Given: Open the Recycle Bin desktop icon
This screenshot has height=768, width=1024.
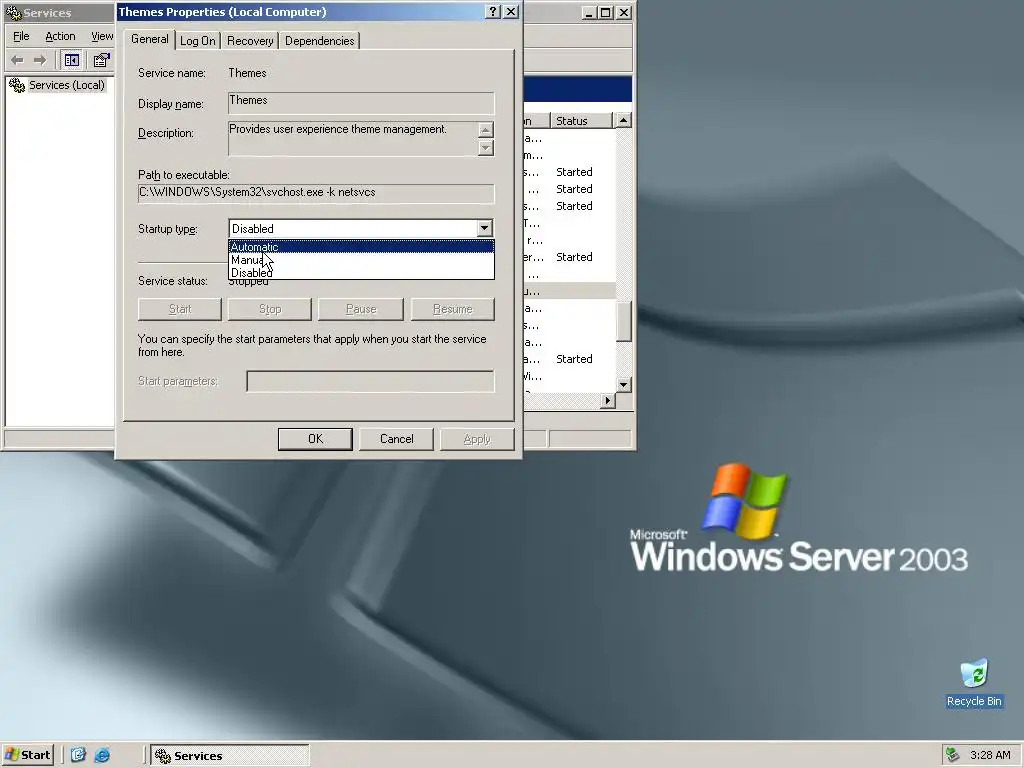Looking at the screenshot, I should pyautogui.click(x=974, y=683).
